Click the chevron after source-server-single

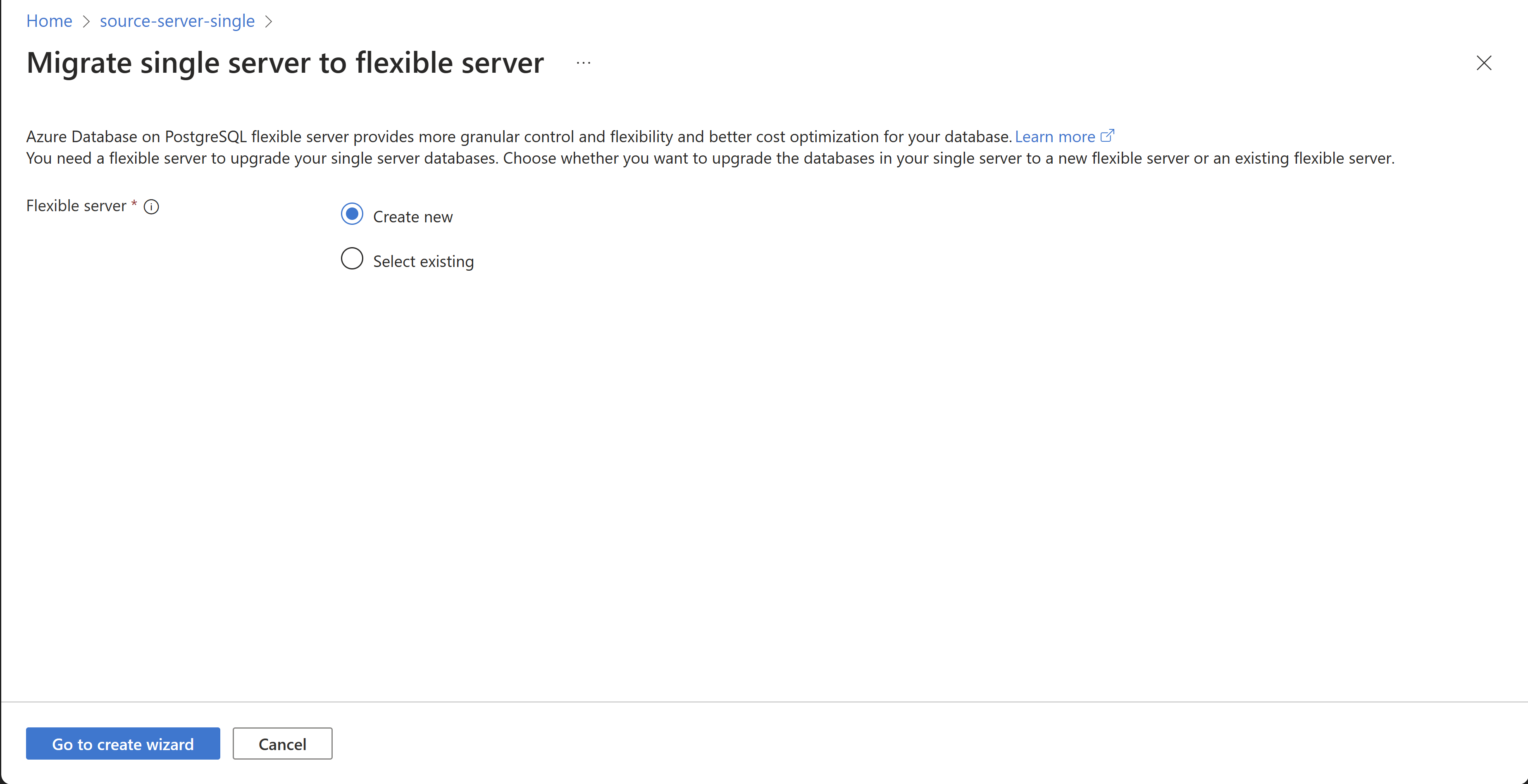click(269, 21)
